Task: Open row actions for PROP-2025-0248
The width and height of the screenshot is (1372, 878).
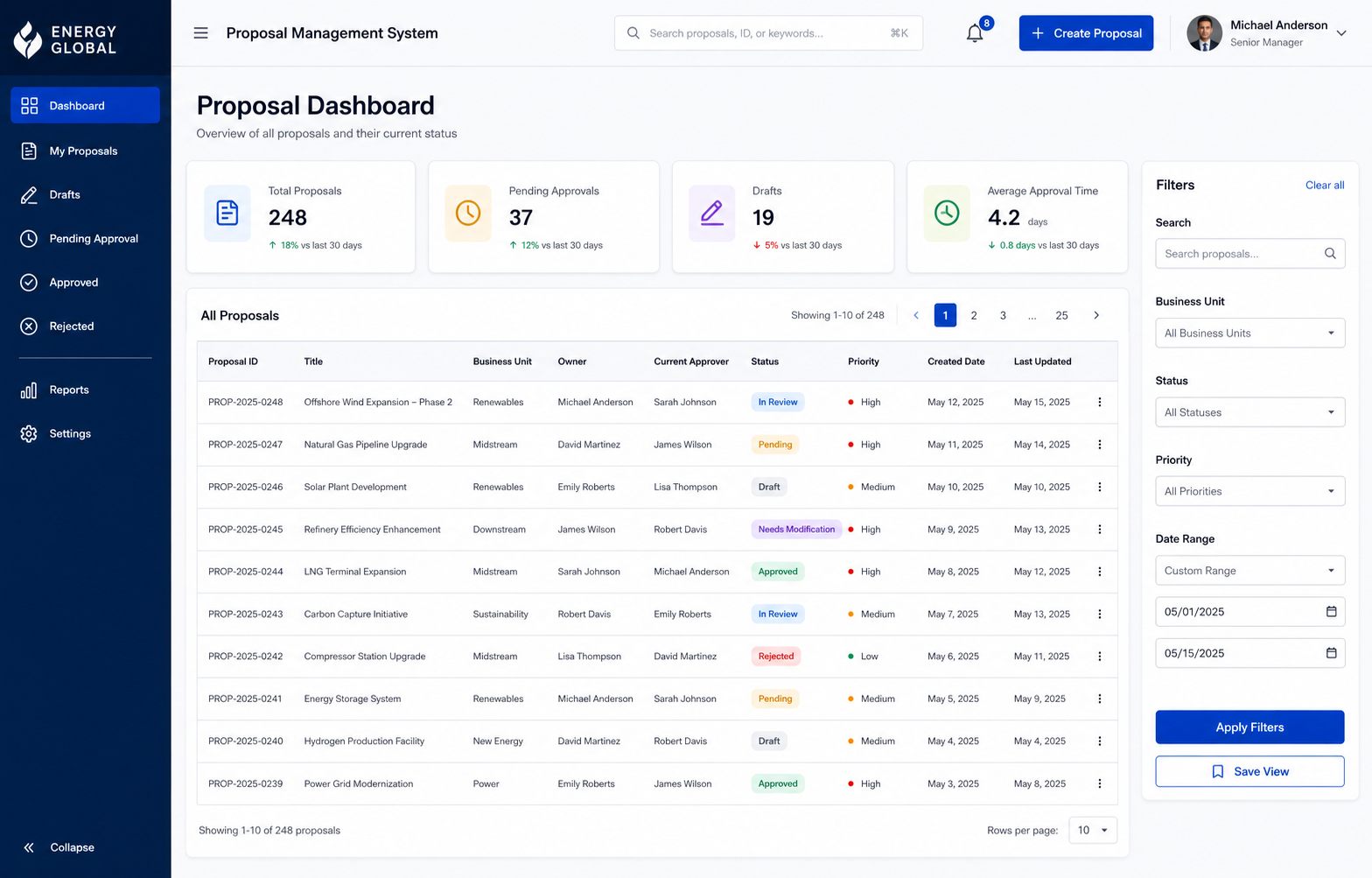Action: point(1100,403)
